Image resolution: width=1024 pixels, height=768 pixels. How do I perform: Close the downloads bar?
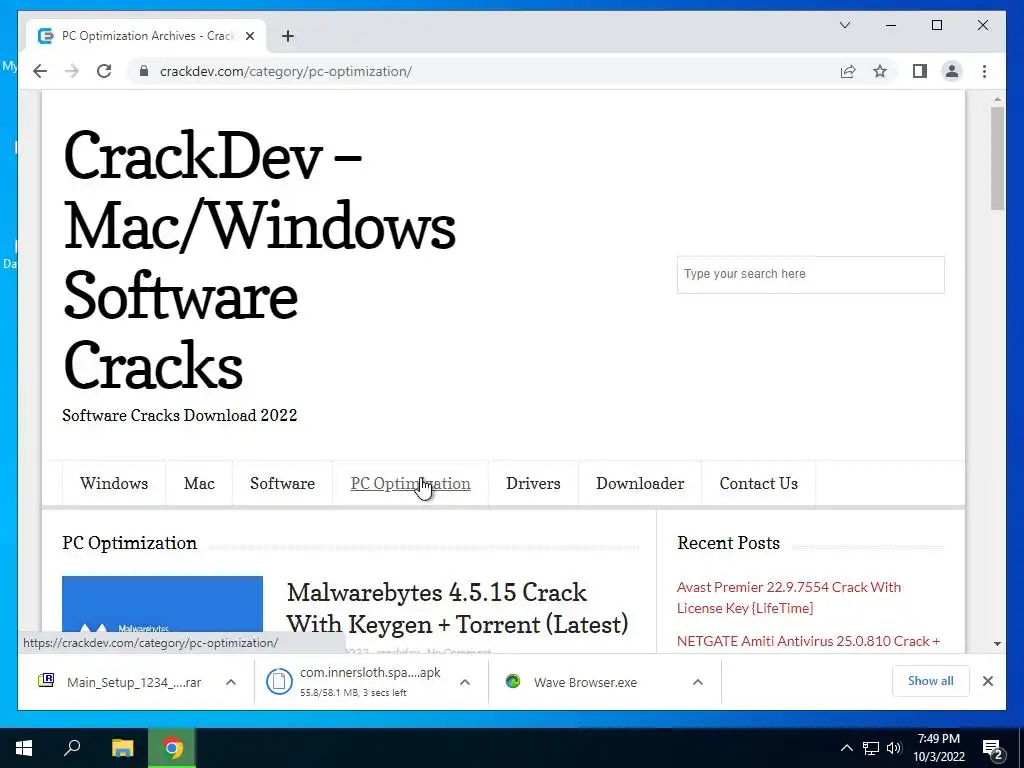[x=987, y=681]
